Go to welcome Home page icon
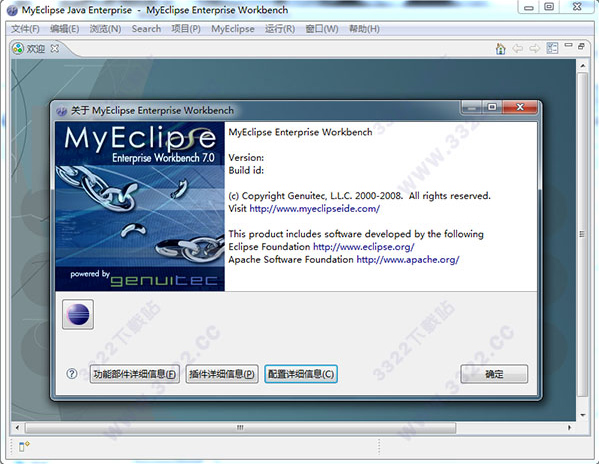Viewport: 599px width, 464px height. [x=500, y=49]
